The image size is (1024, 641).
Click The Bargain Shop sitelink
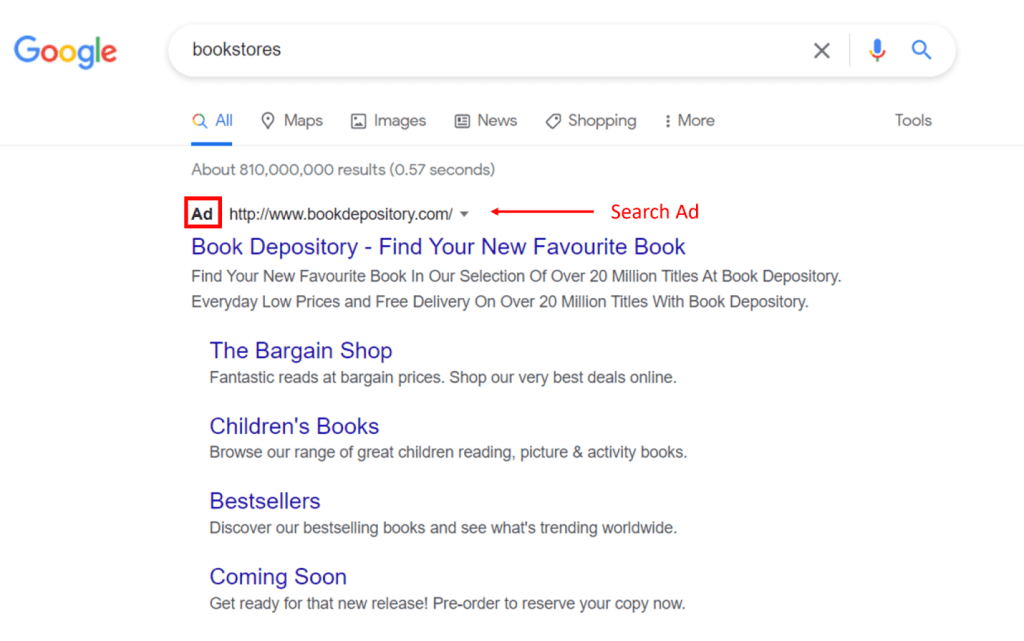pyautogui.click(x=301, y=351)
